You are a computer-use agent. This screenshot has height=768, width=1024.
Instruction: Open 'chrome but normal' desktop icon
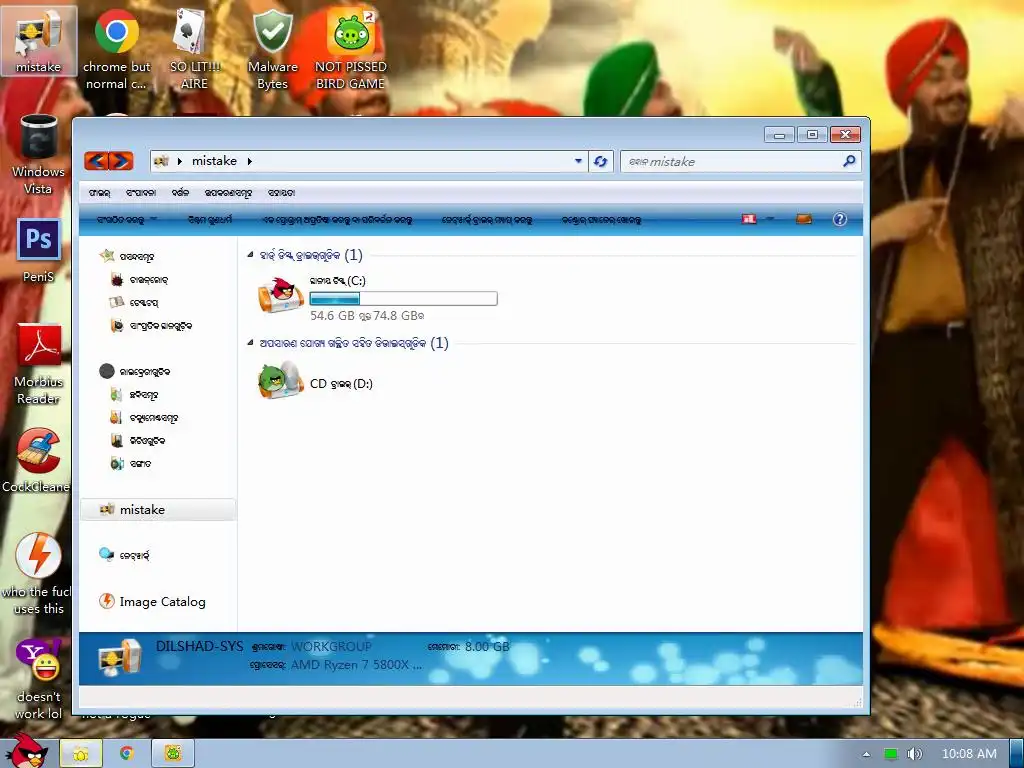coord(116,49)
